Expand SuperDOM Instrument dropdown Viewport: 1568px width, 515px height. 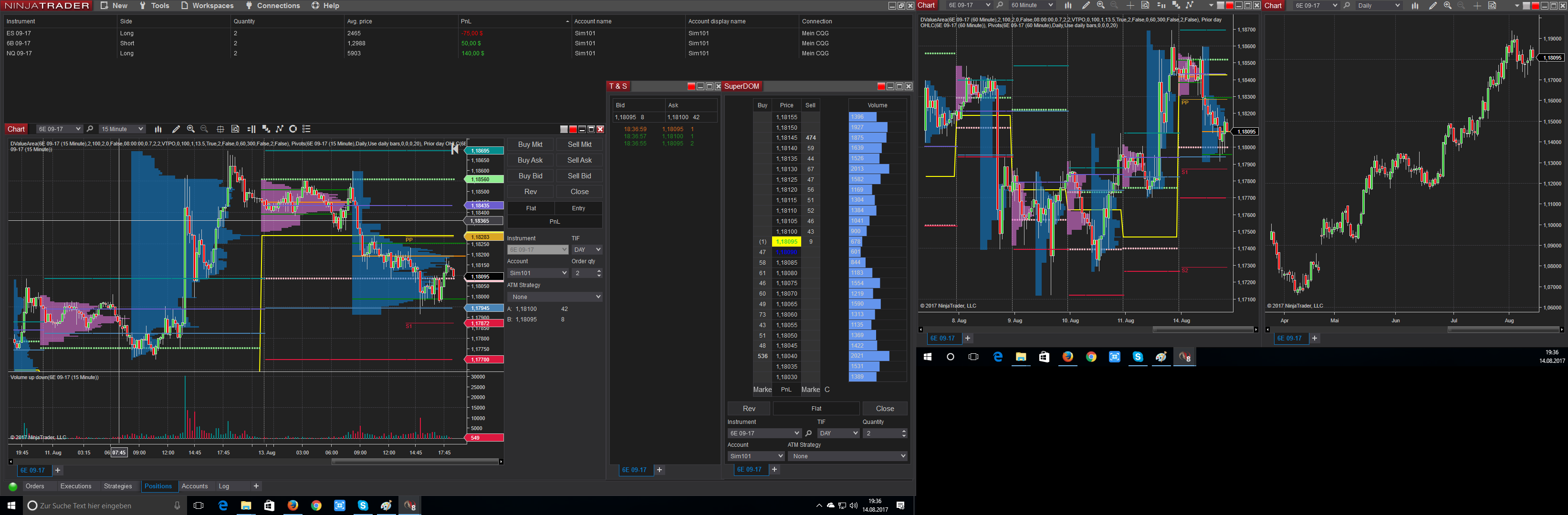pyautogui.click(x=764, y=433)
